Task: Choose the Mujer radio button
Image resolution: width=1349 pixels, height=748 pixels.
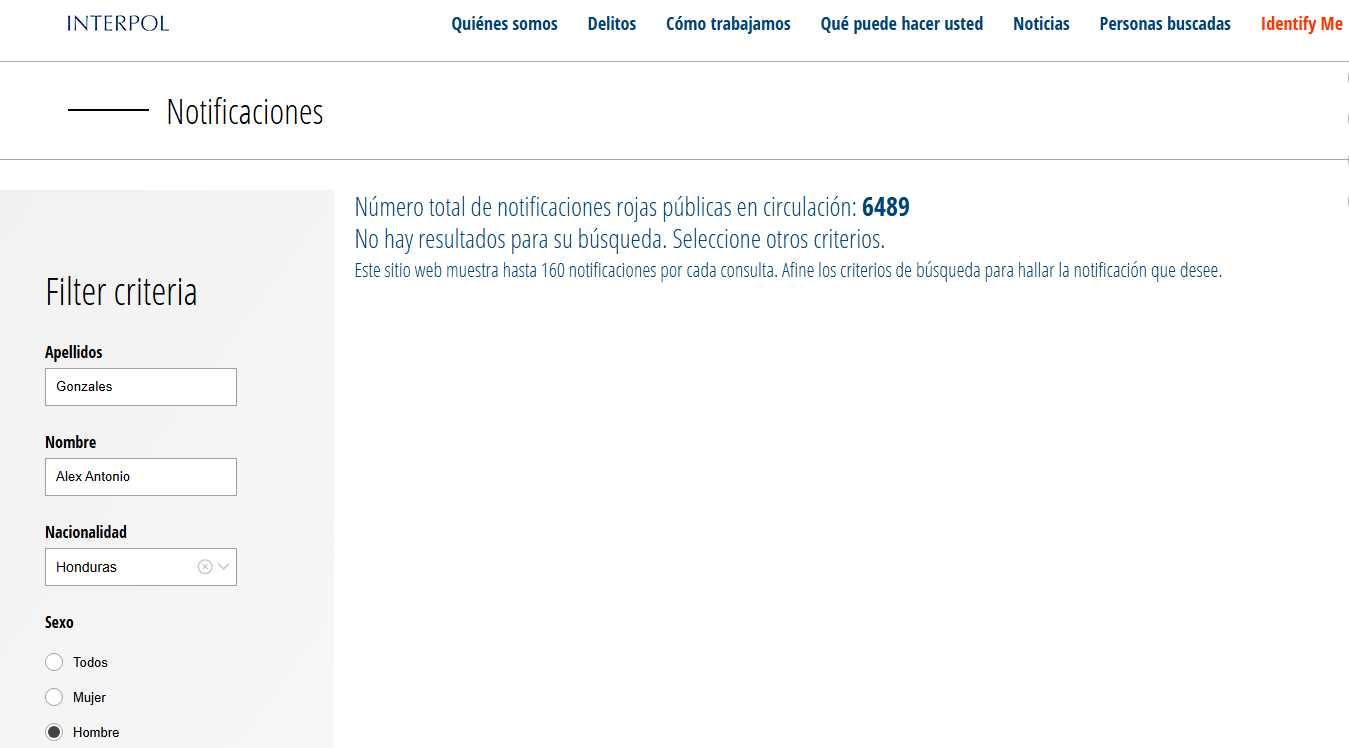Action: coord(54,697)
